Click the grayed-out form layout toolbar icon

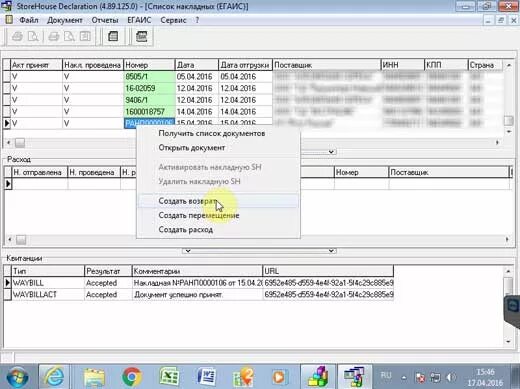[85, 36]
